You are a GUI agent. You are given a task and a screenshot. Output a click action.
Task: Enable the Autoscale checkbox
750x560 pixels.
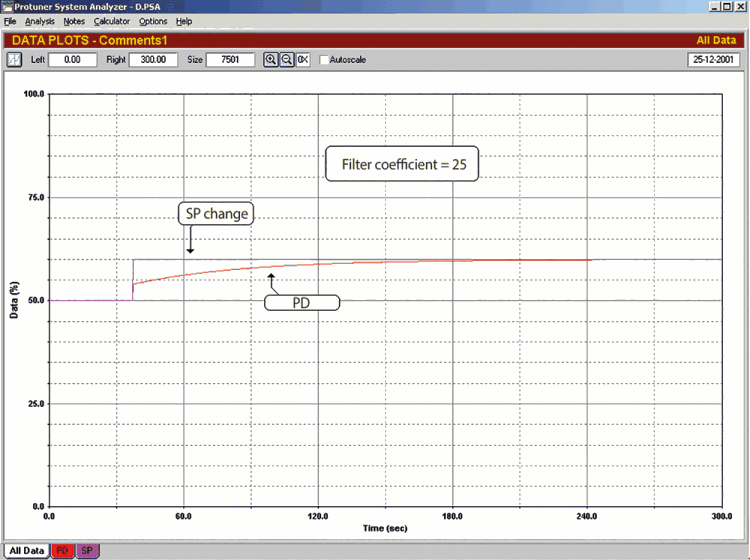pyautogui.click(x=323, y=60)
